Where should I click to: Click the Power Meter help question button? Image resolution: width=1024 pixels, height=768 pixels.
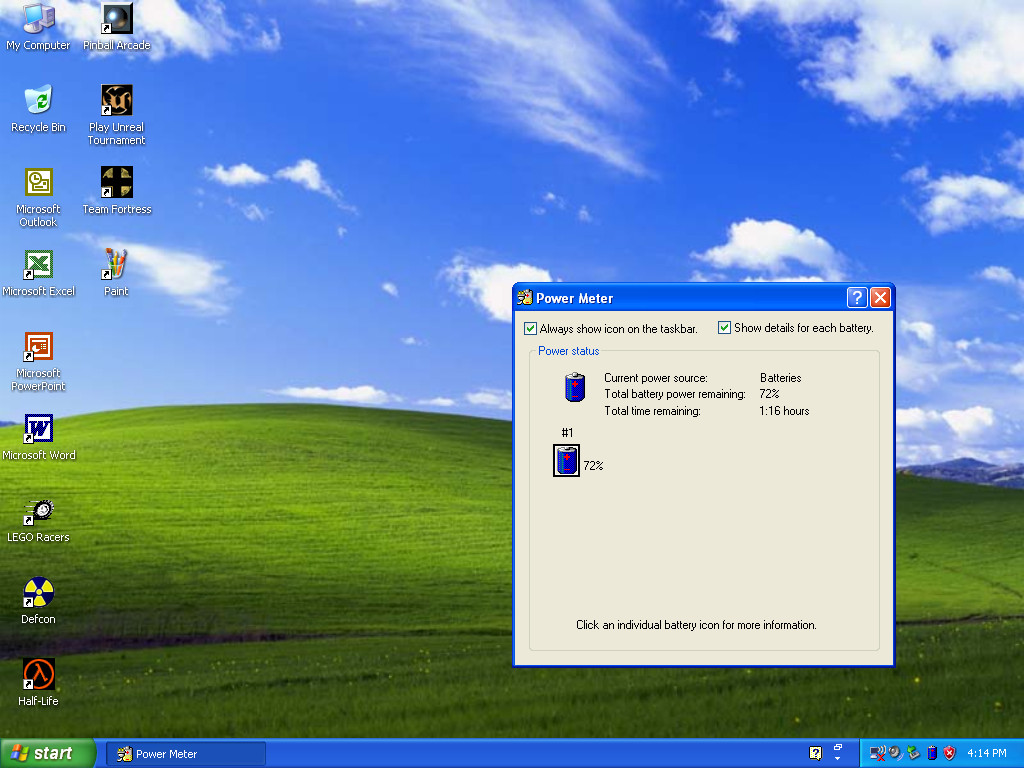[857, 298]
